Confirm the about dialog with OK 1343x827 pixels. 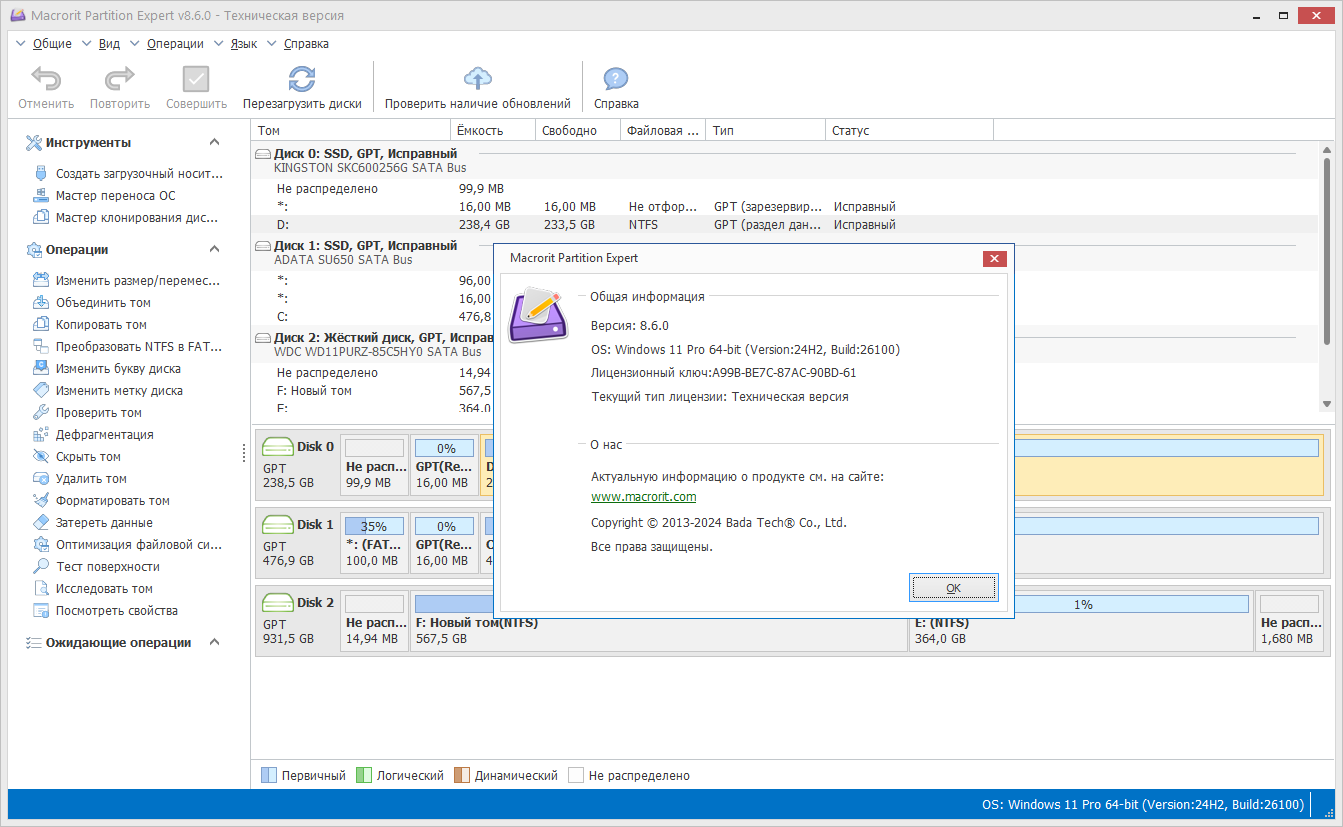(x=953, y=588)
